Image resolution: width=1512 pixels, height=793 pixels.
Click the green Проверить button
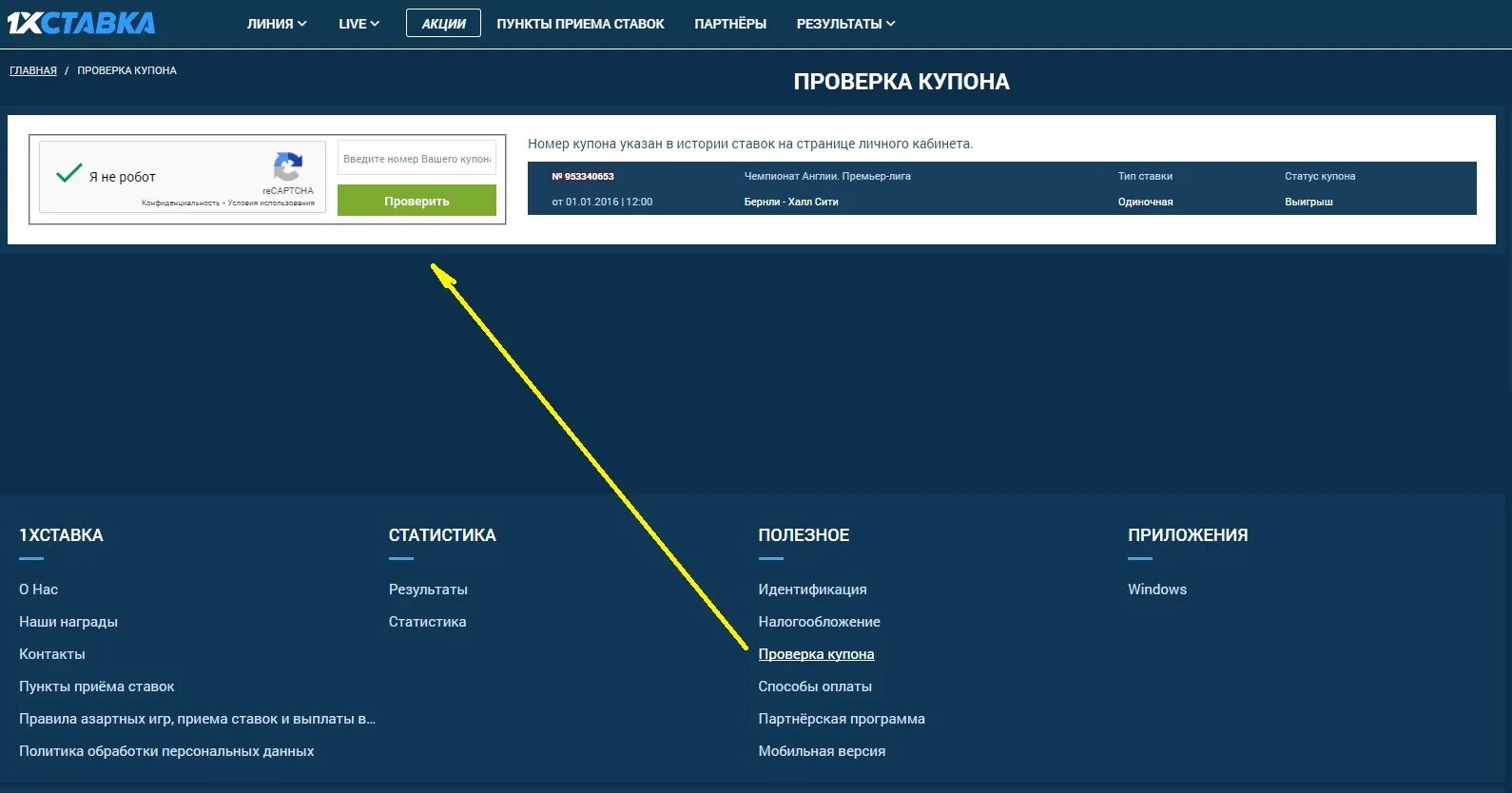[417, 201]
